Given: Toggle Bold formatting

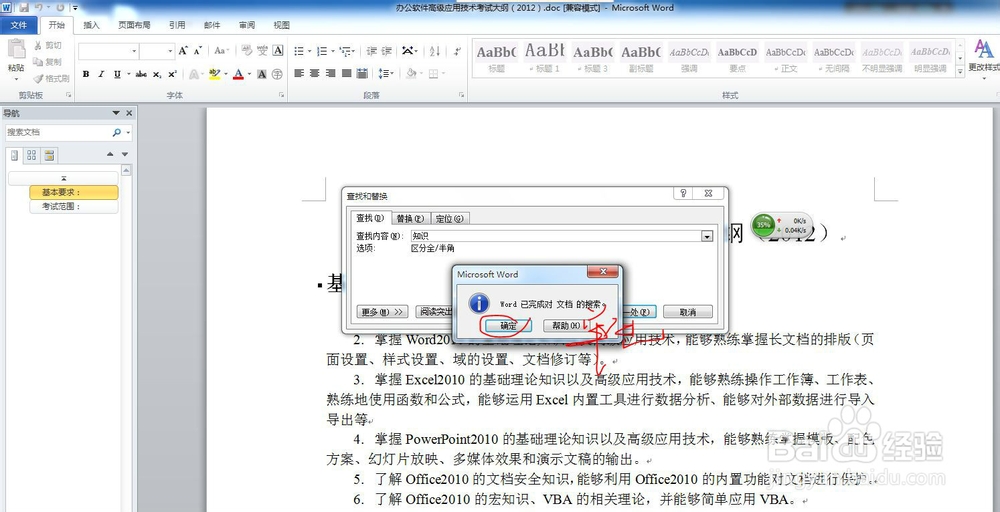Looking at the screenshot, I should [x=85, y=74].
